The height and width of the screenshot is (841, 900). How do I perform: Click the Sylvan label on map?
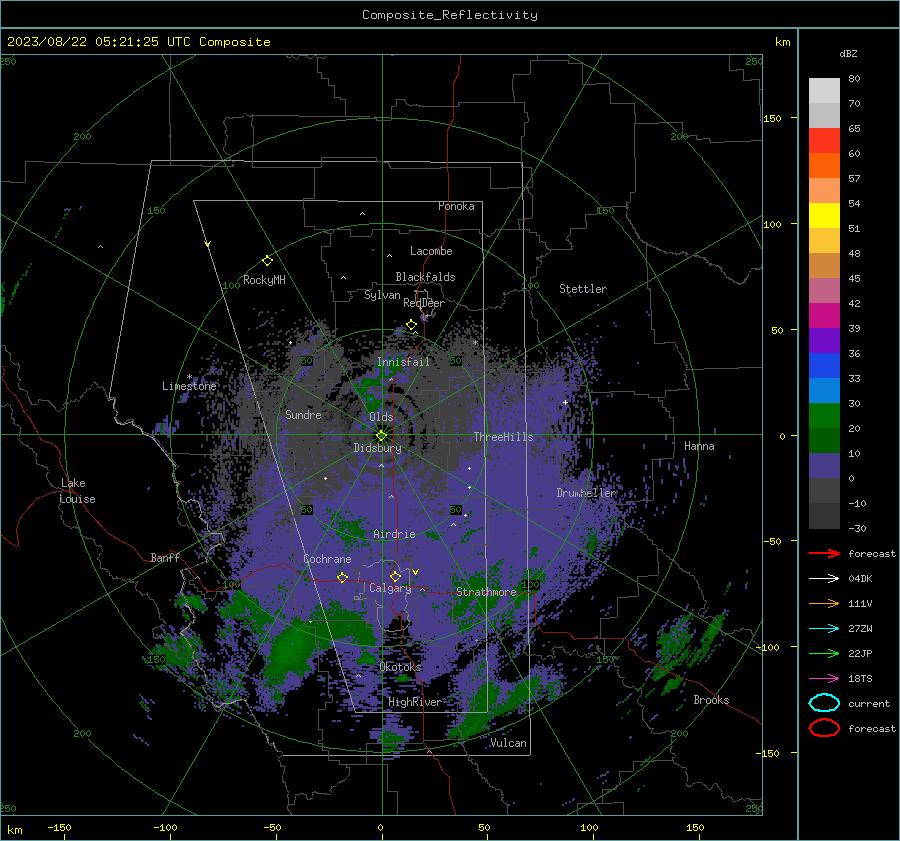click(382, 295)
